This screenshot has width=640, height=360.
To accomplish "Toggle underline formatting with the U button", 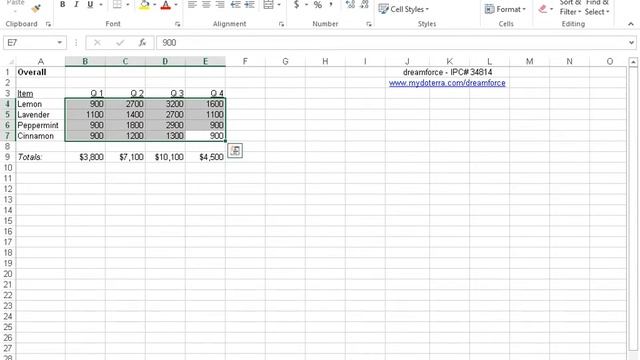I will tap(90, 4).
